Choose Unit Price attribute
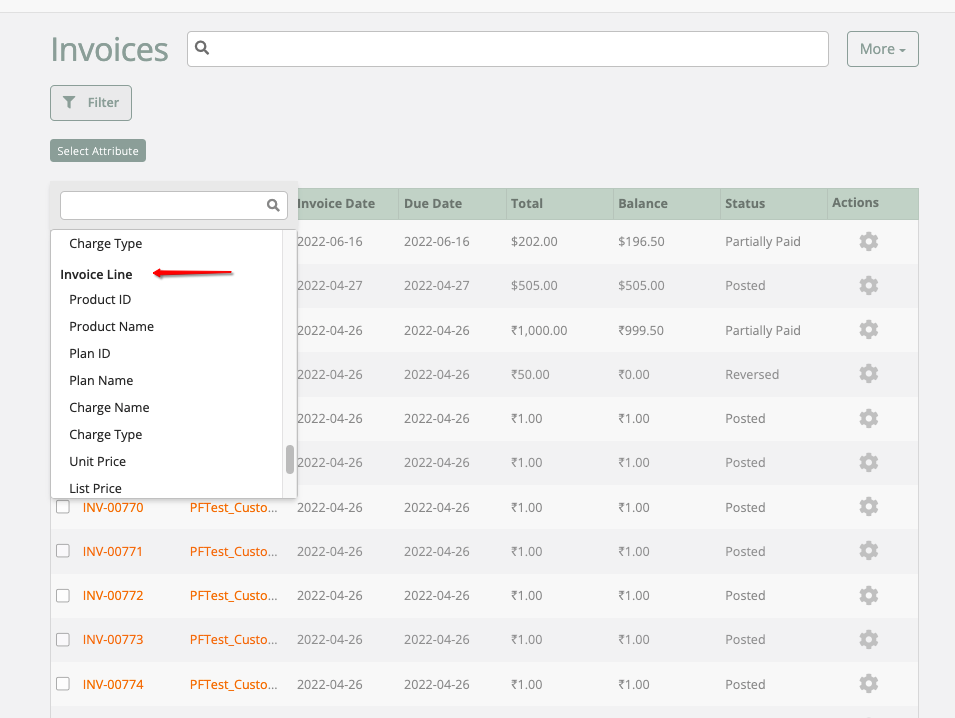This screenshot has width=955, height=718. [97, 462]
